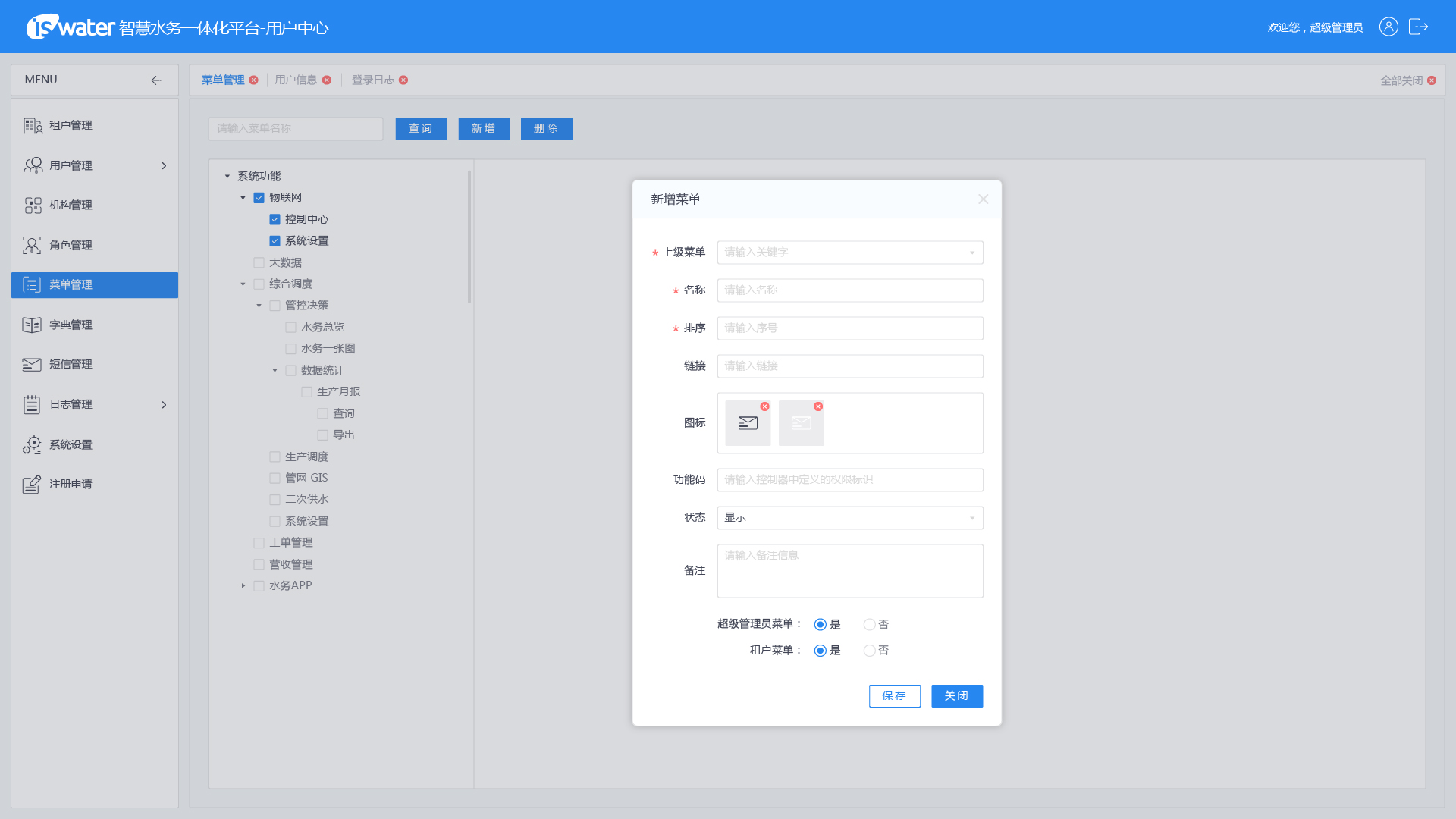Focus the 排序 input field

click(x=850, y=328)
